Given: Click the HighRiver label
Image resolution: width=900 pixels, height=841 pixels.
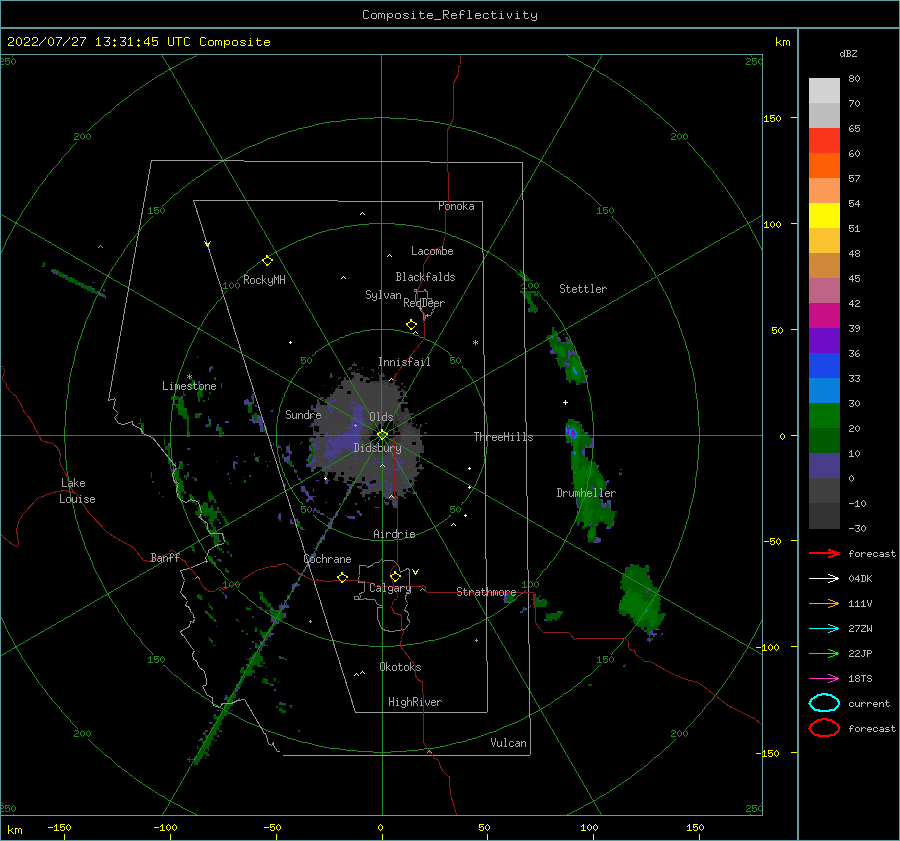Looking at the screenshot, I should point(415,702).
